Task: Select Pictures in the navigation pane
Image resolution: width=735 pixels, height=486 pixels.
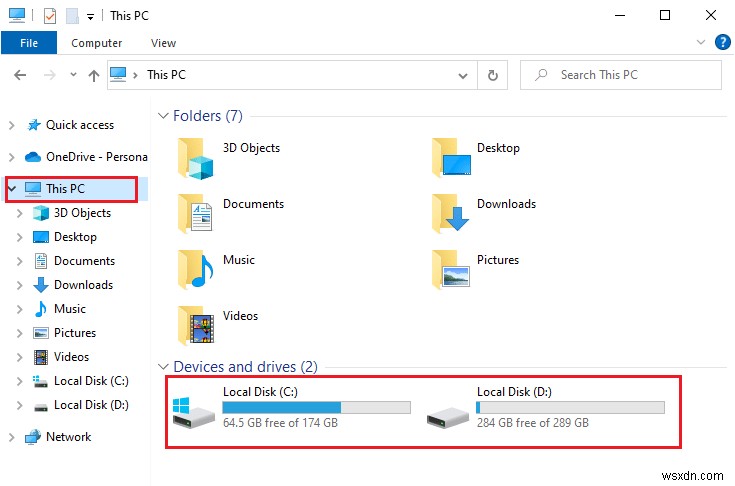Action: [75, 333]
